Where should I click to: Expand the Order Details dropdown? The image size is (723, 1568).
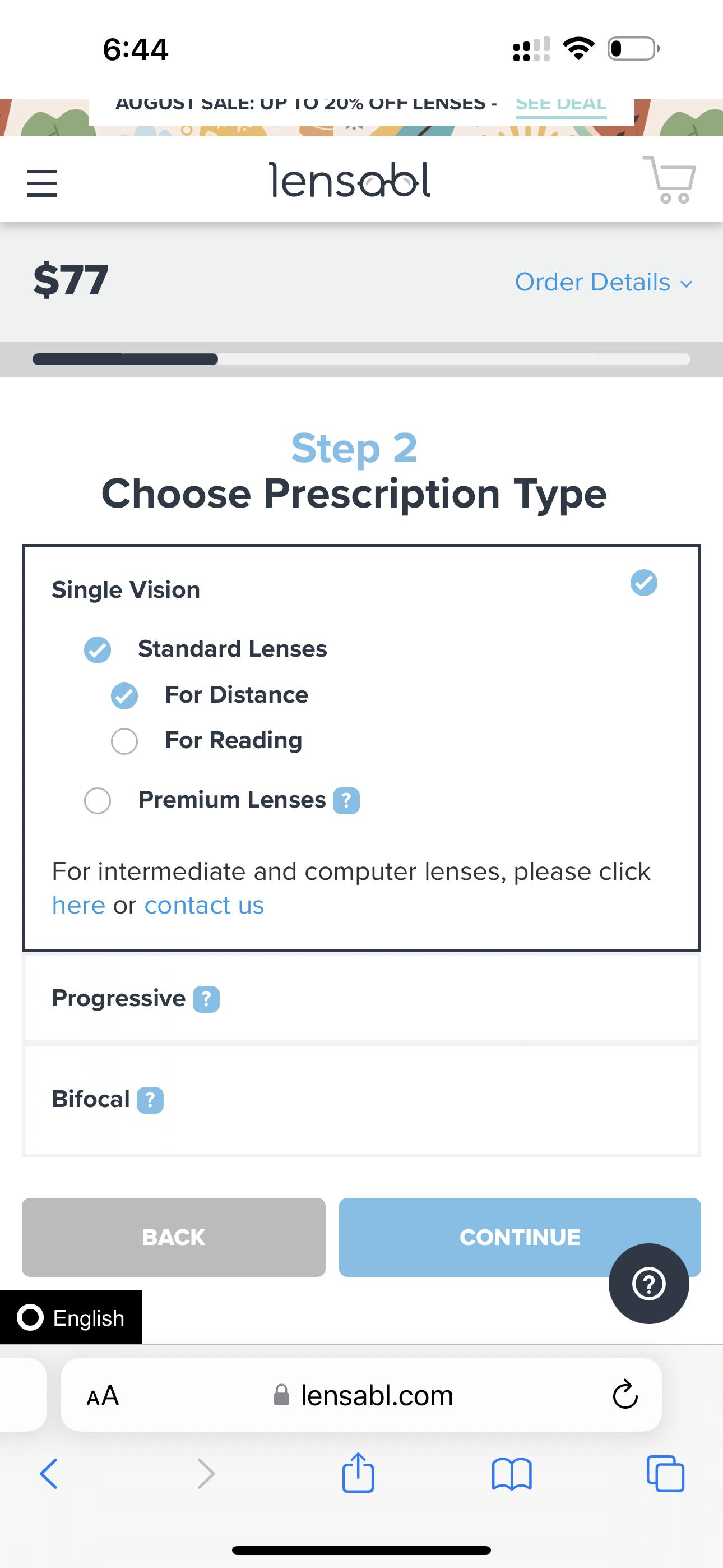pos(603,283)
